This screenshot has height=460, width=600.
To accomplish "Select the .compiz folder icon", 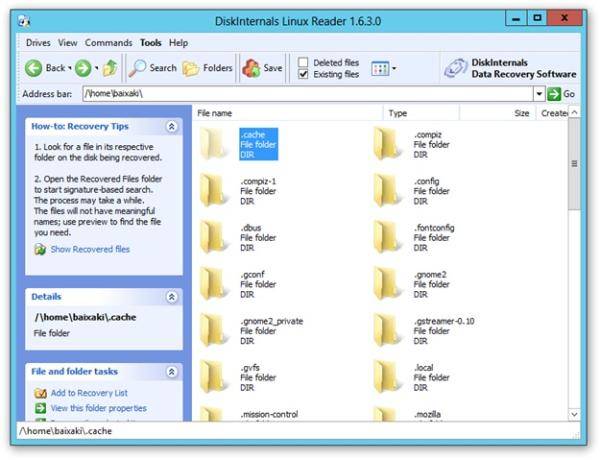I will [x=386, y=144].
